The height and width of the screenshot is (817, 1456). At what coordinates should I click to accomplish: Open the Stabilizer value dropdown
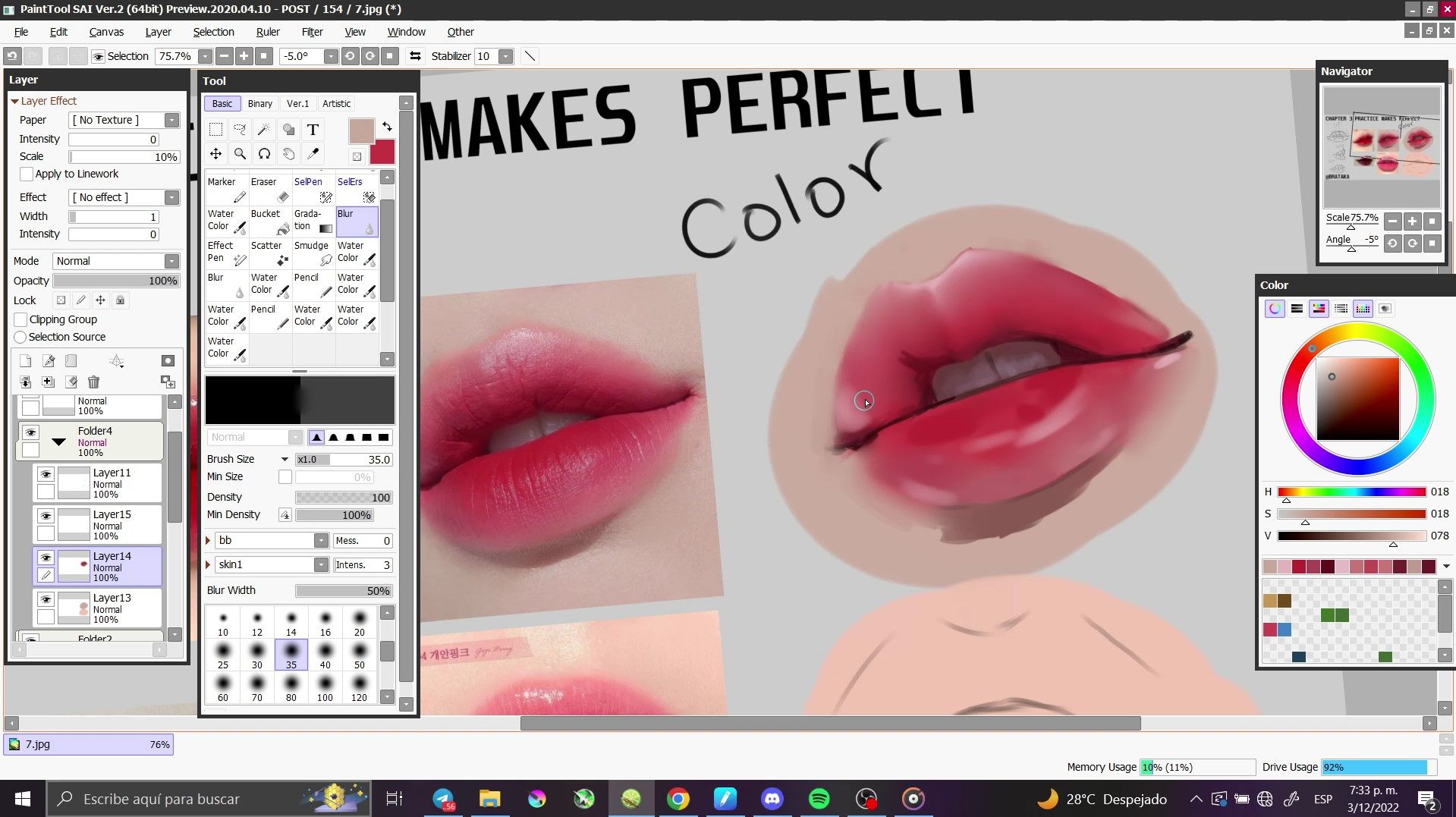pyautogui.click(x=505, y=56)
